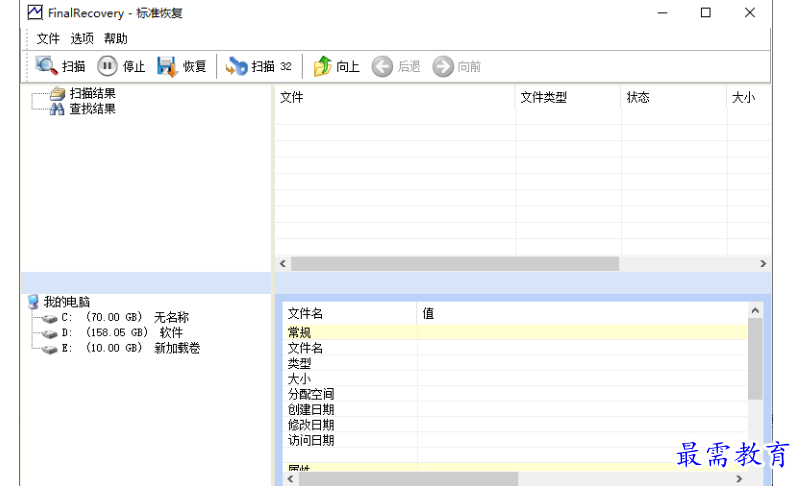Select the 文件名 row under the 常规 section
Image resolution: width=798 pixels, height=486 pixels.
(515, 348)
